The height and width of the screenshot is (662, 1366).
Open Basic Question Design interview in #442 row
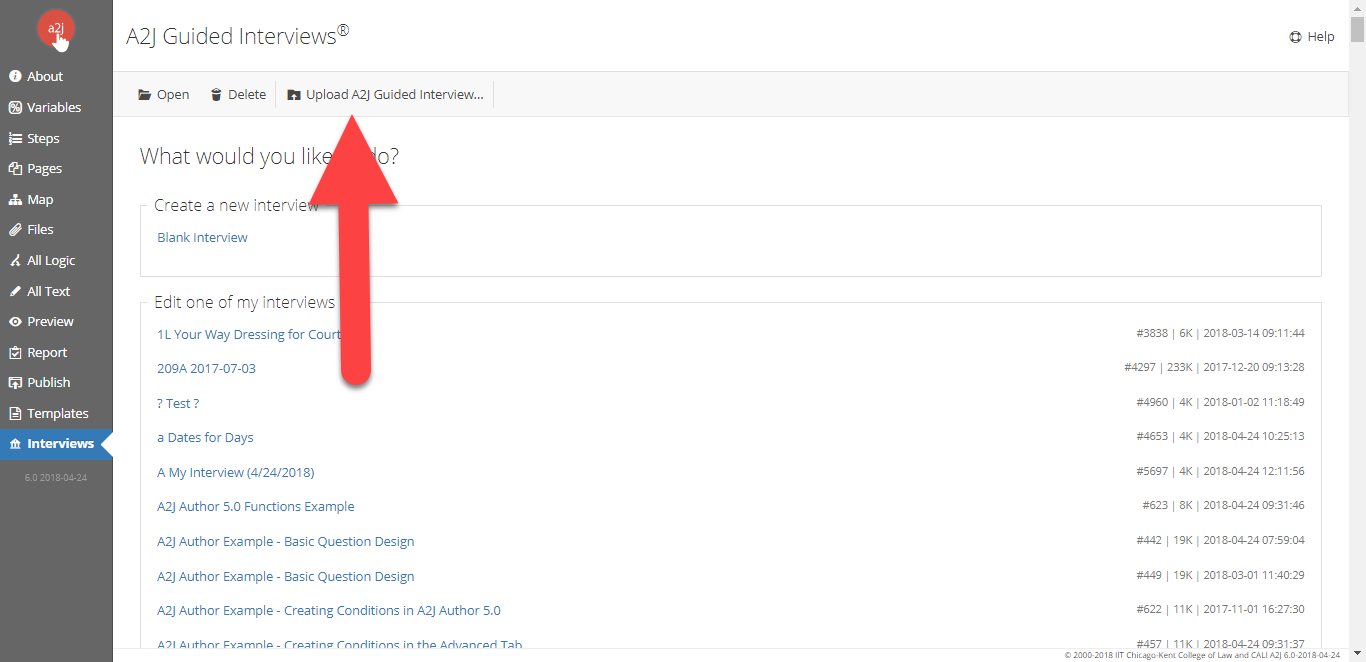tap(286, 541)
